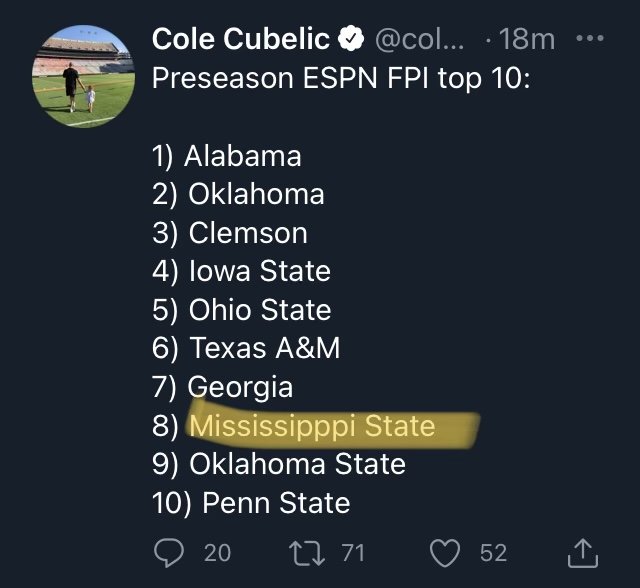Screen dimensions: 640x588
Task: Click the 1) Alabama line
Action: 227,156
